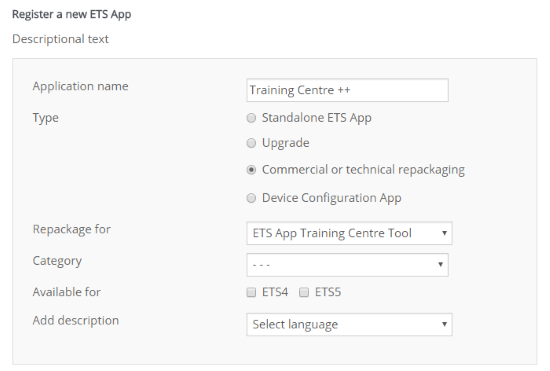Choose the Upgrade radio option

click(251, 143)
